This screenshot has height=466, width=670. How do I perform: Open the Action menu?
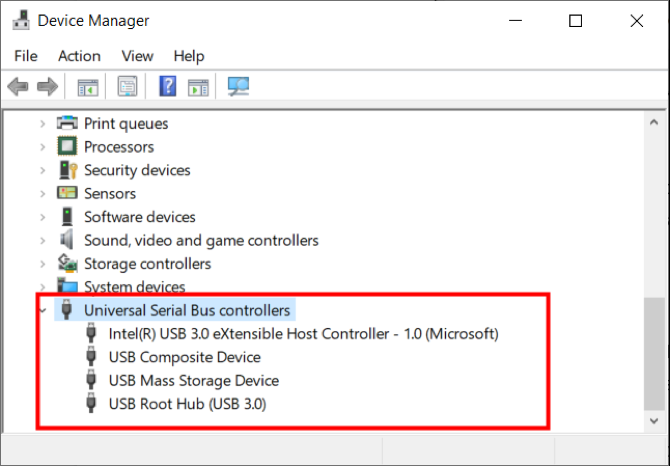click(79, 56)
